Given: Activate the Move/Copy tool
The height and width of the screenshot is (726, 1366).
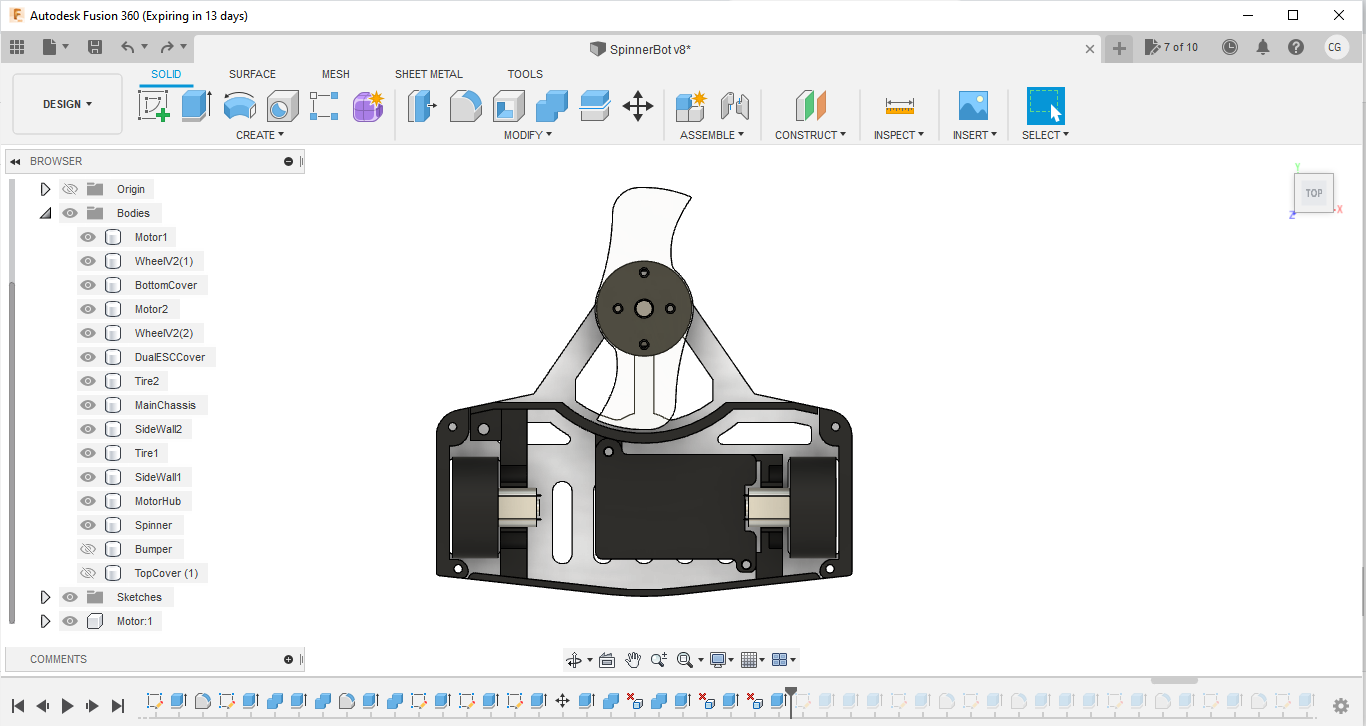Looking at the screenshot, I should click(x=638, y=105).
